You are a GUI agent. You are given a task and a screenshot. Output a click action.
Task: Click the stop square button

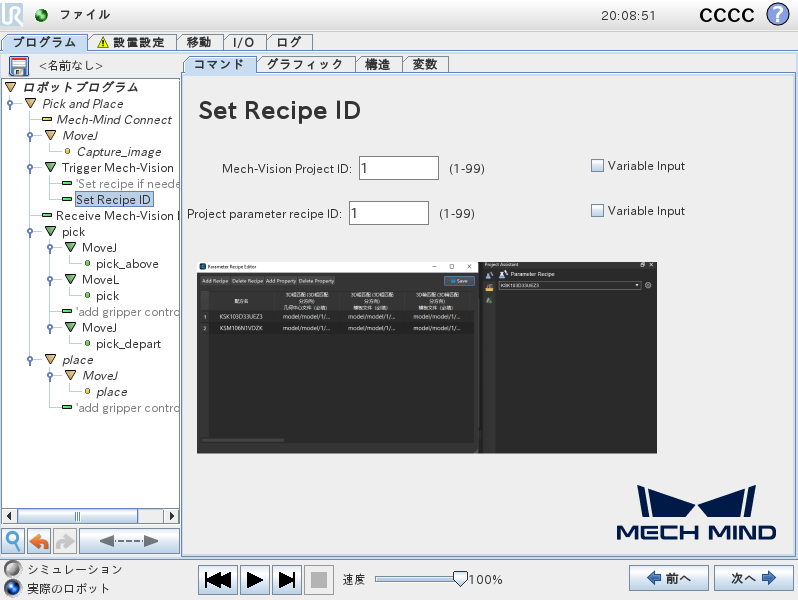point(319,580)
